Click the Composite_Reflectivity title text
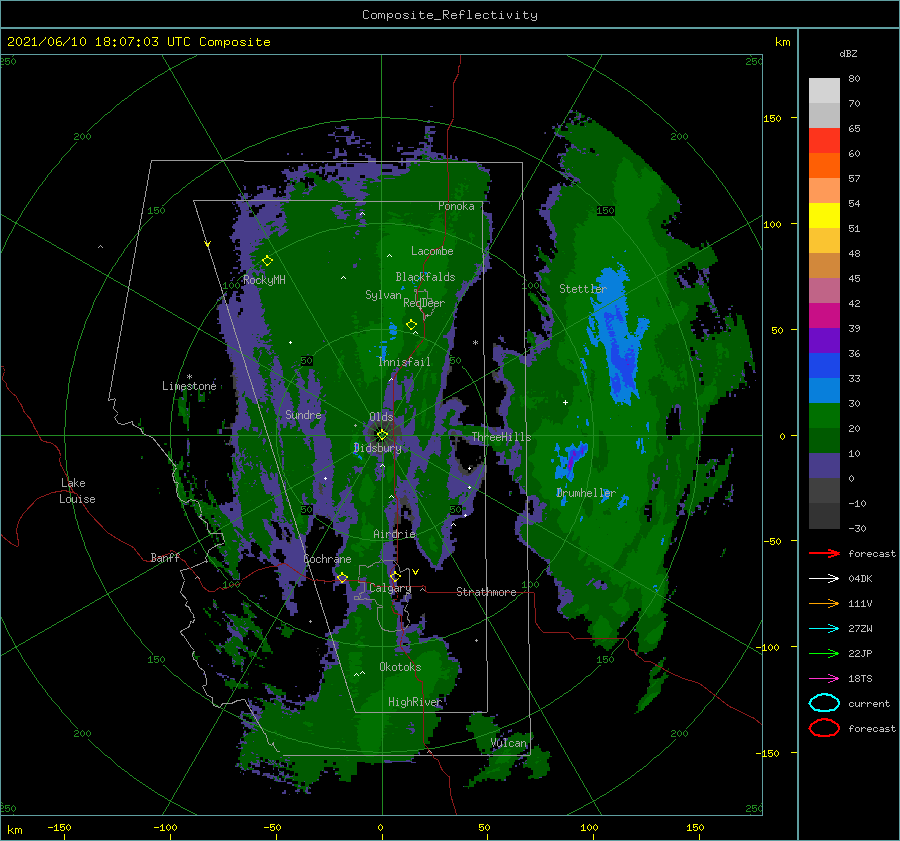Screen dimensions: 900x841 pos(449,15)
